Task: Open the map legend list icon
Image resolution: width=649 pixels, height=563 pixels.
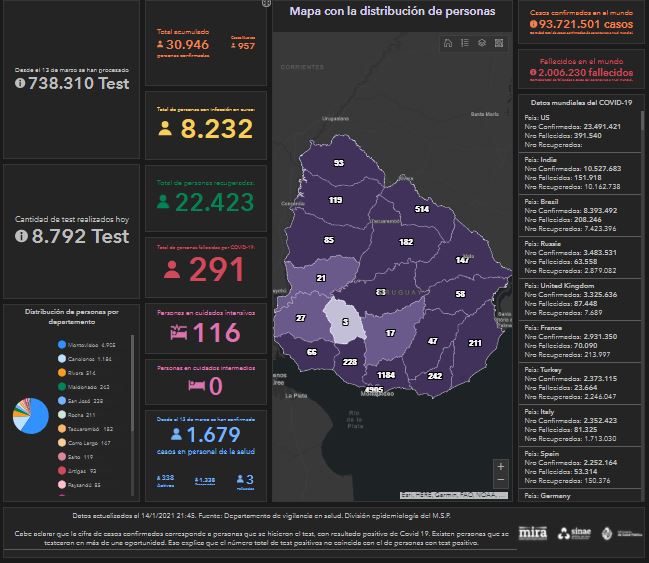Action: (x=465, y=43)
